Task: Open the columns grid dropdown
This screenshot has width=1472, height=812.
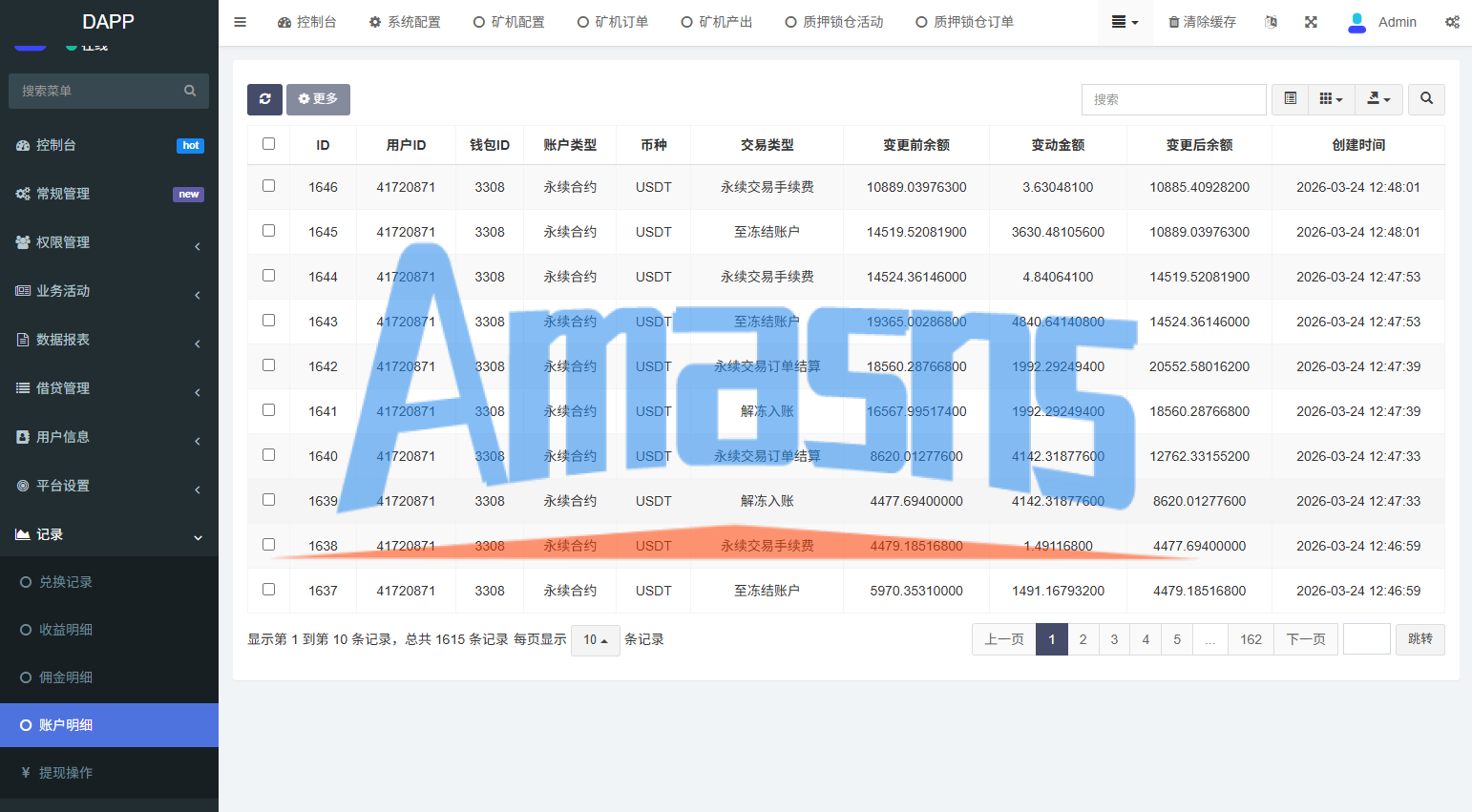Action: click(x=1331, y=99)
